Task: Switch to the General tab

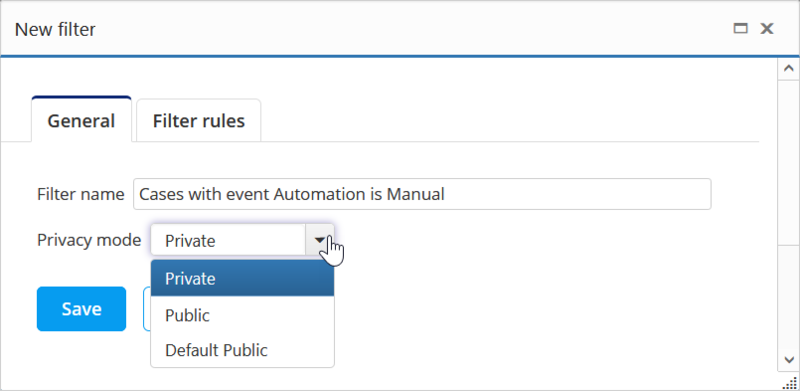Action: click(82, 119)
